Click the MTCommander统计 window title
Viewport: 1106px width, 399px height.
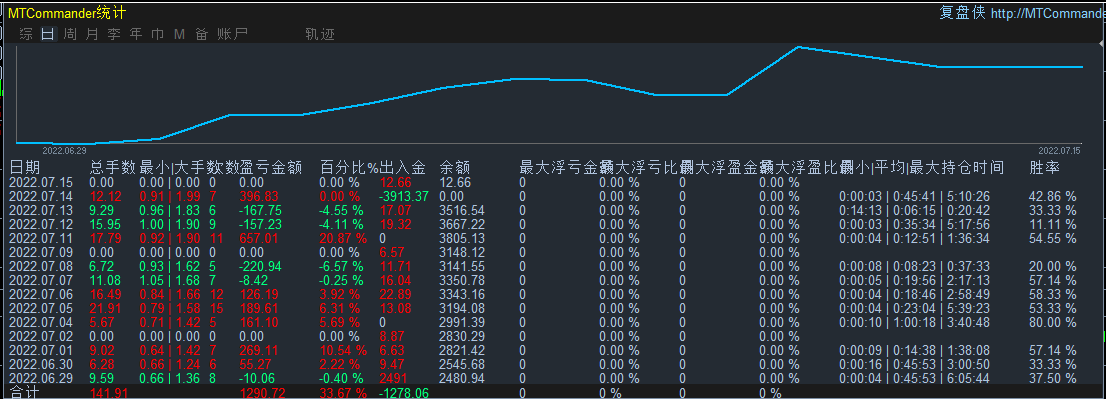pyautogui.click(x=67, y=13)
